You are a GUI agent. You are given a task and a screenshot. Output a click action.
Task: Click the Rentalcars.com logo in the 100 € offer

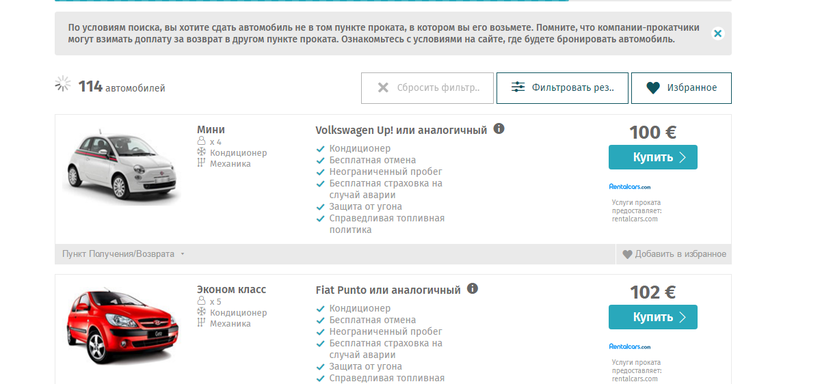[630, 186]
